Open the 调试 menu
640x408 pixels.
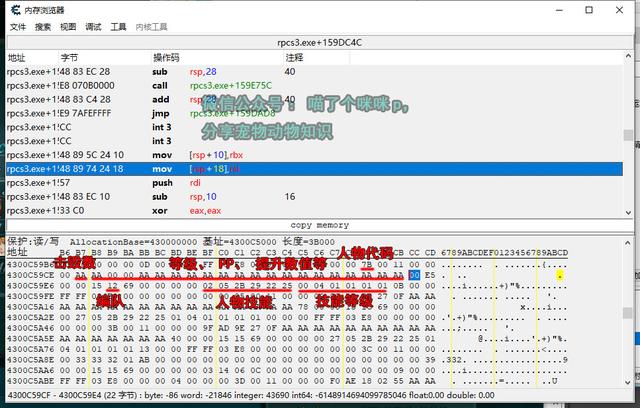[x=93, y=27]
